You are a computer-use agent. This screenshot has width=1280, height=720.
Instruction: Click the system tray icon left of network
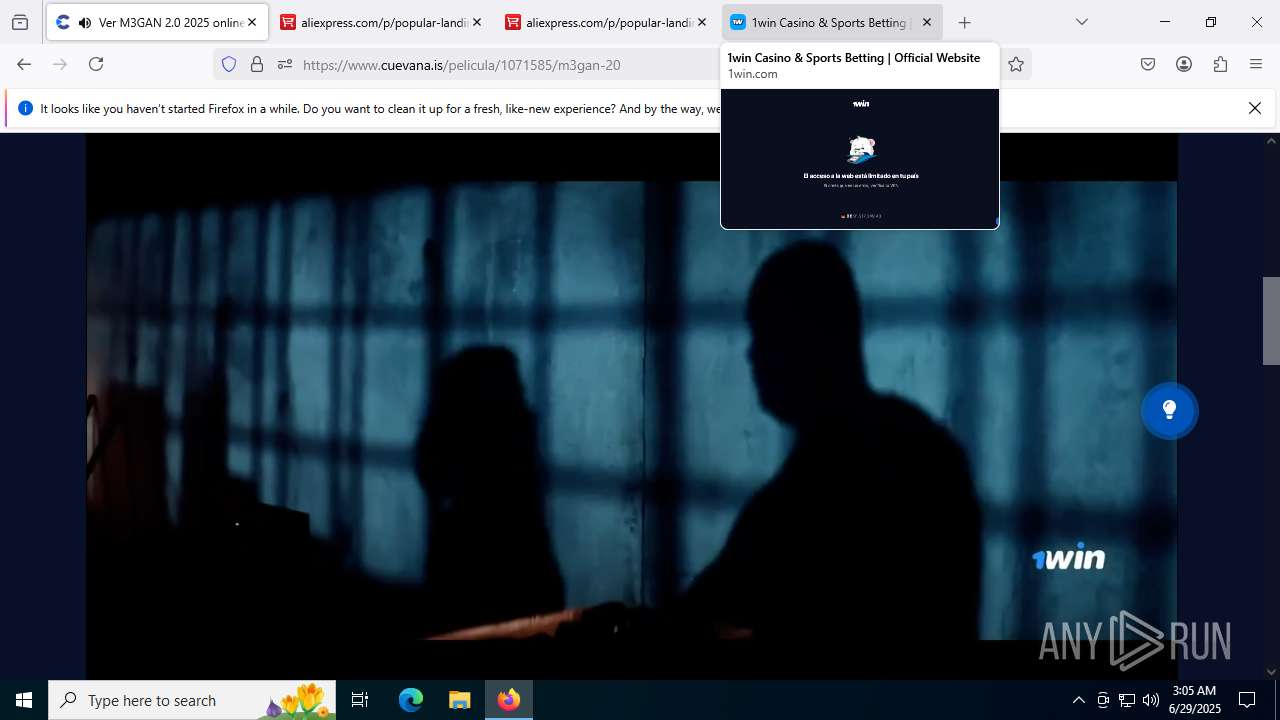[1103, 700]
